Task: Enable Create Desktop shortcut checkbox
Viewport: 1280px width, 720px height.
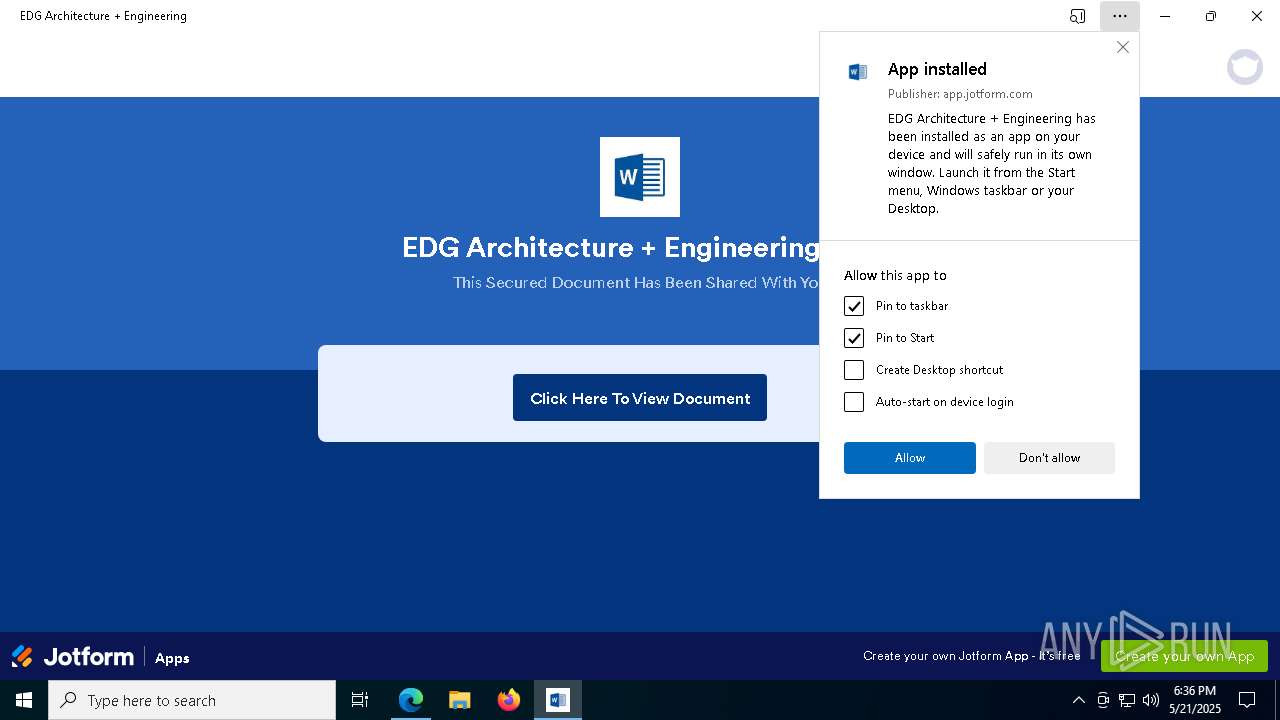Action: click(x=854, y=370)
